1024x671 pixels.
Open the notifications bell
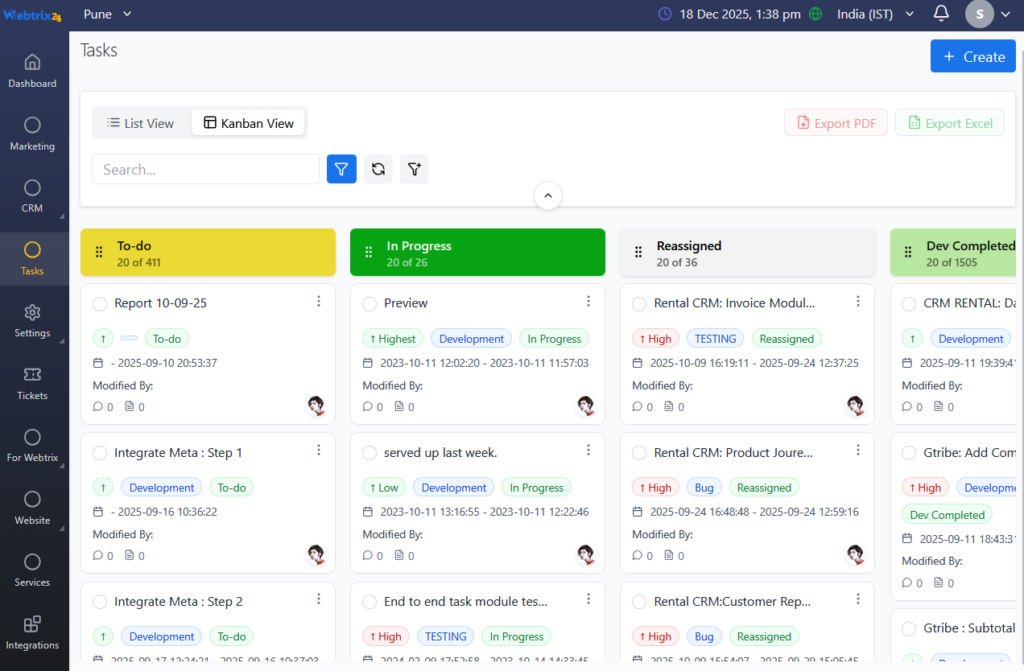point(941,14)
